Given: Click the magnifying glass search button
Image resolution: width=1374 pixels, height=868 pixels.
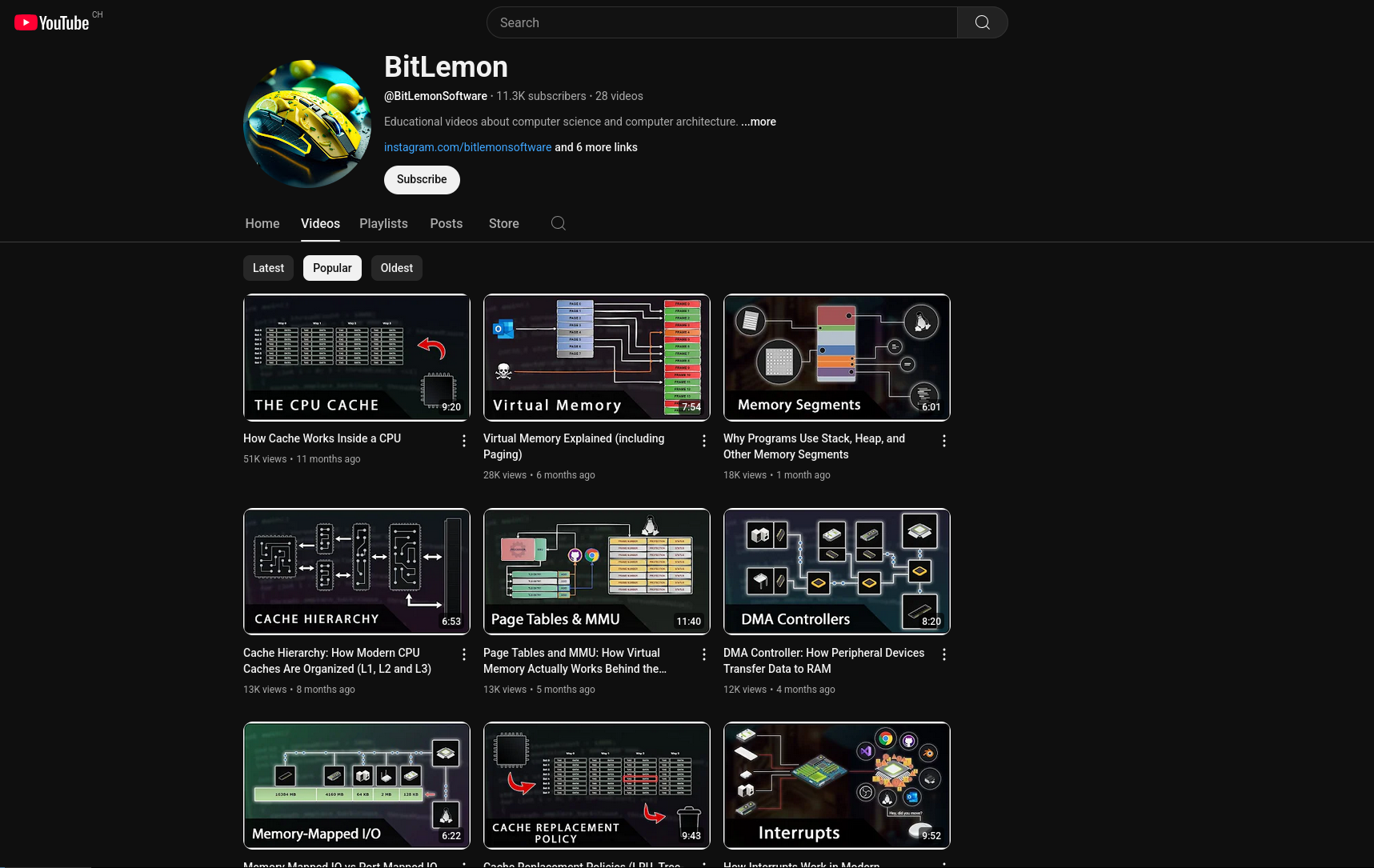Looking at the screenshot, I should [x=982, y=22].
